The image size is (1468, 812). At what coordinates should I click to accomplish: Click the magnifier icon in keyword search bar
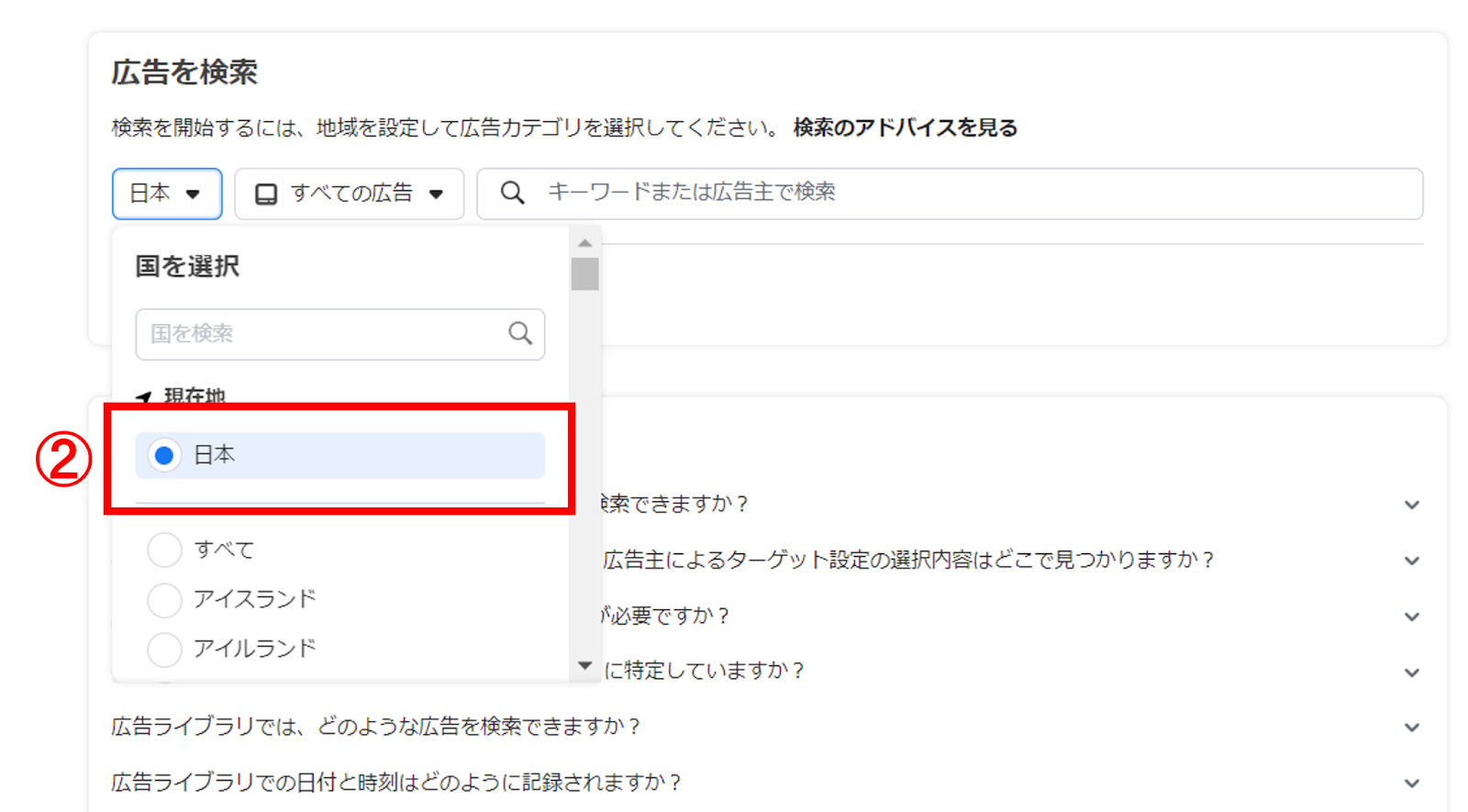512,193
